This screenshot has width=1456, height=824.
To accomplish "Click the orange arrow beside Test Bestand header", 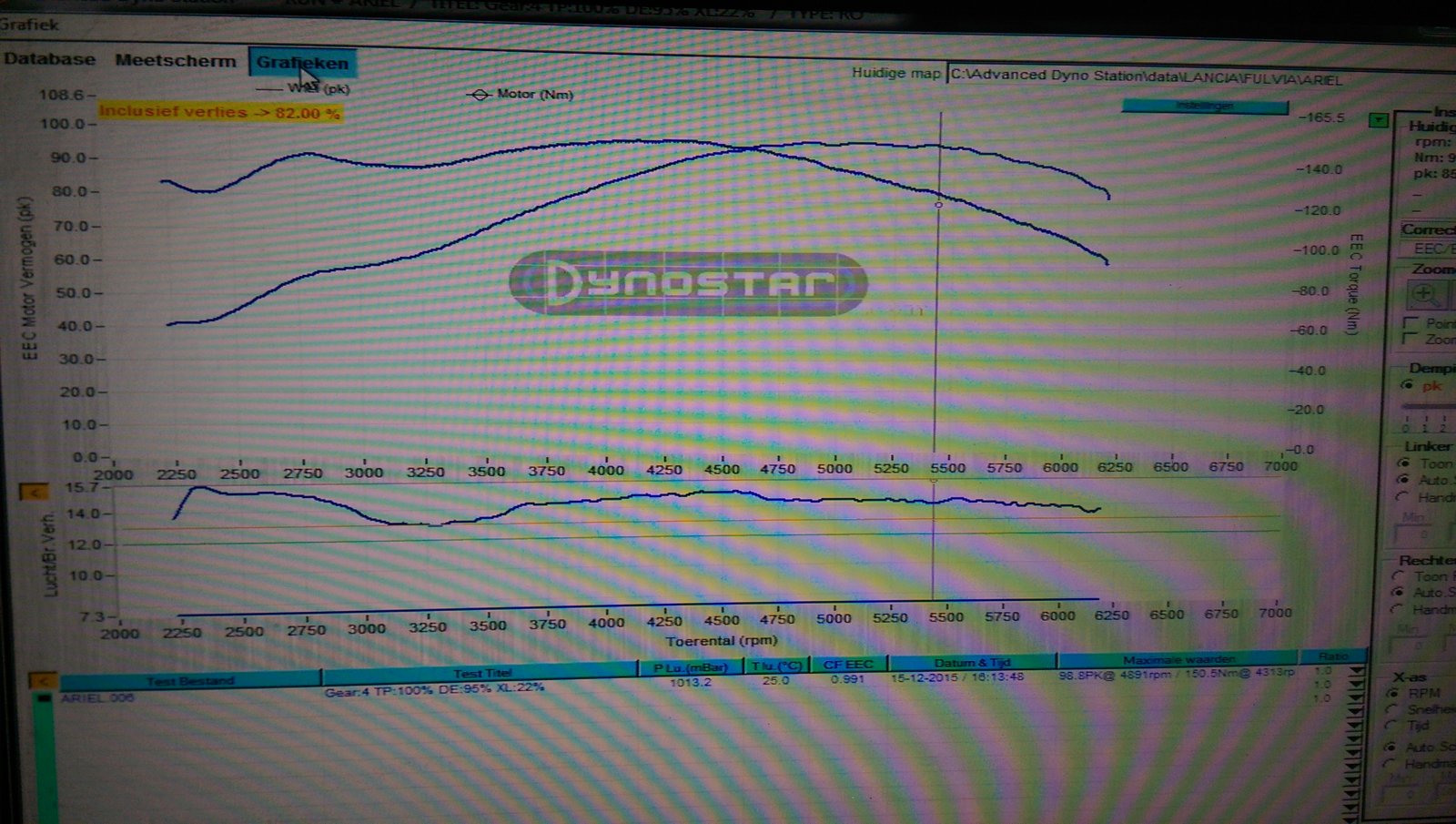I will tap(43, 681).
